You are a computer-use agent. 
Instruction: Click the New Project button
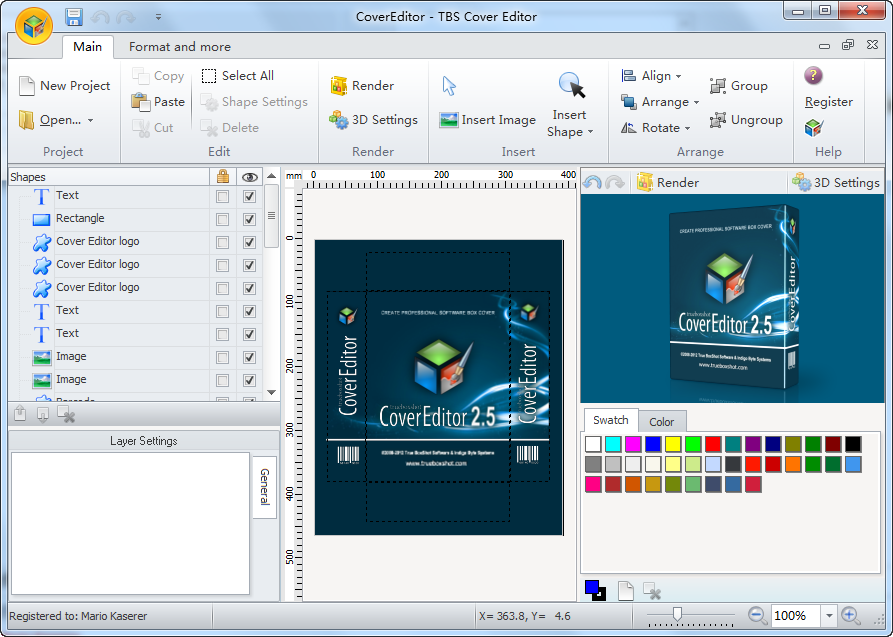[64, 86]
